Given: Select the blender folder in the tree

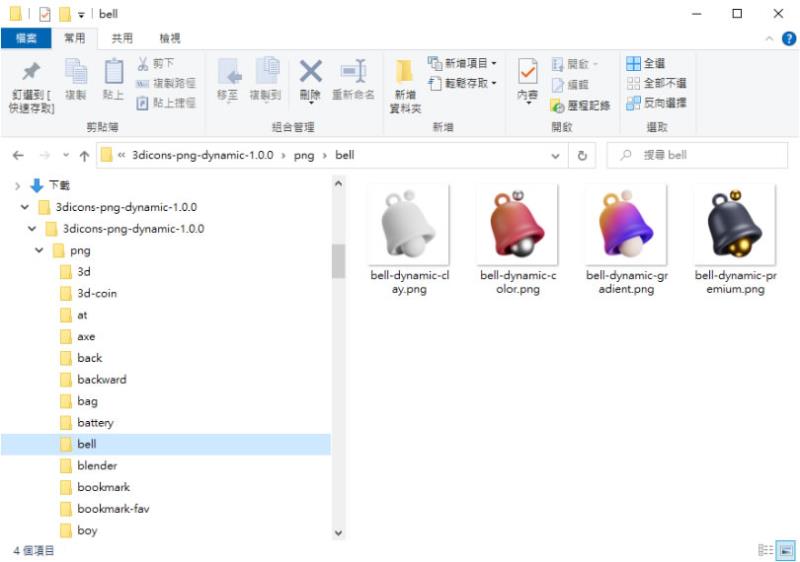Looking at the screenshot, I should (x=97, y=466).
